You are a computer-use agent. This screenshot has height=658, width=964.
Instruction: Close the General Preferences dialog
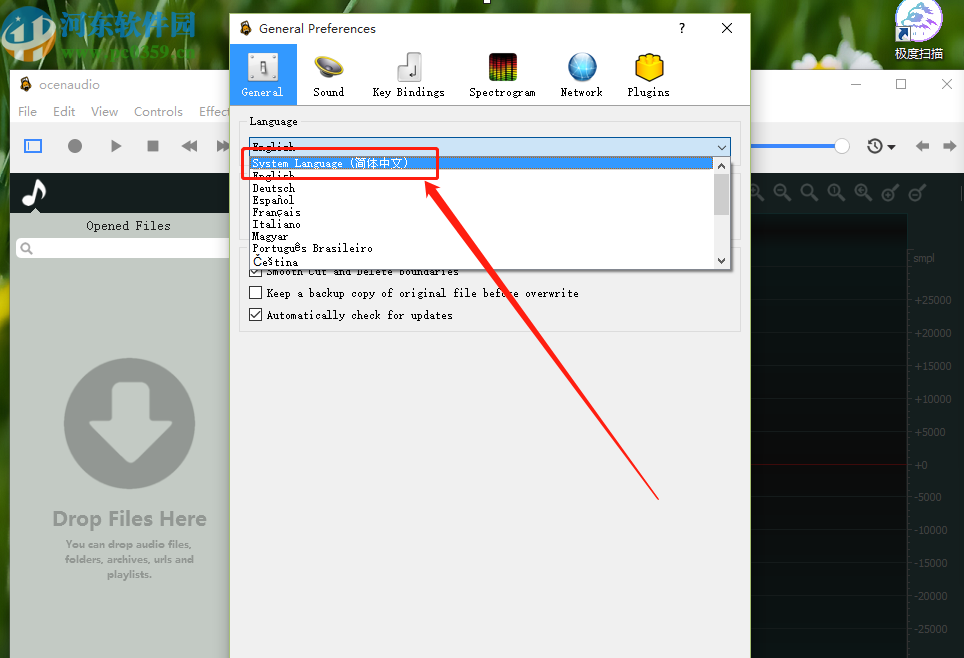coord(727,28)
